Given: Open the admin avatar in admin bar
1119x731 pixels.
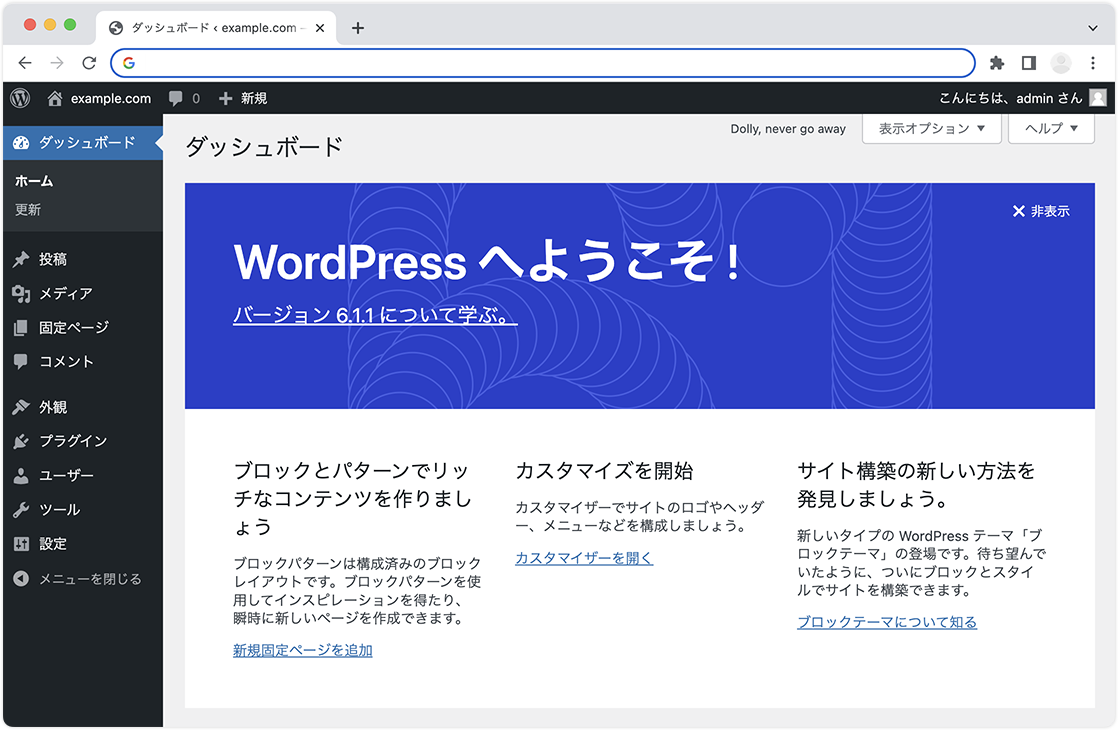Looking at the screenshot, I should [1098, 98].
